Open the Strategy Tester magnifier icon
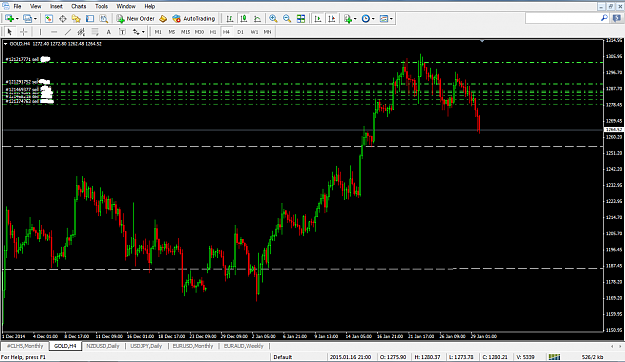Screen dimensions: 625x362 [104, 19]
